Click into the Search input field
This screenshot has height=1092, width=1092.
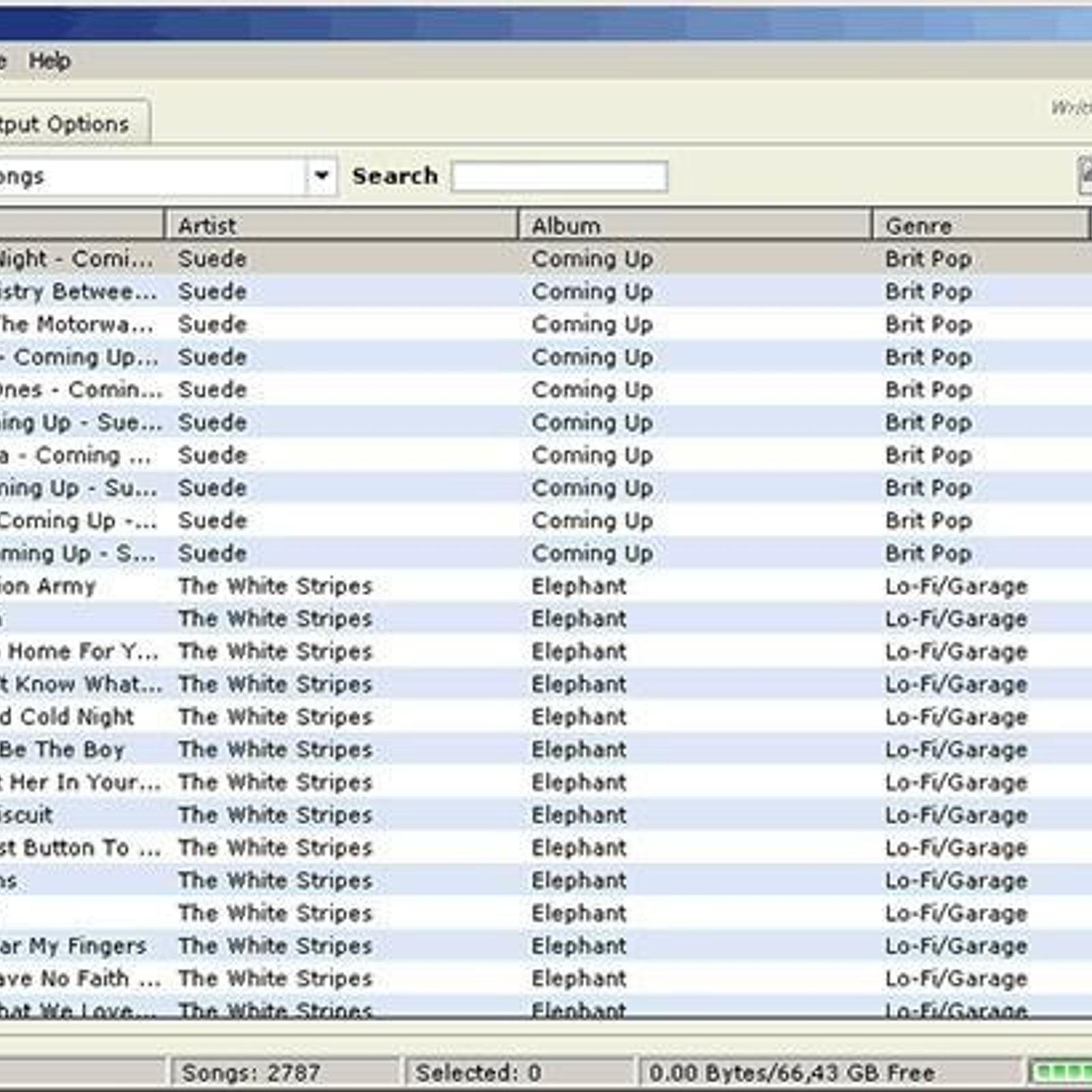click(x=560, y=176)
